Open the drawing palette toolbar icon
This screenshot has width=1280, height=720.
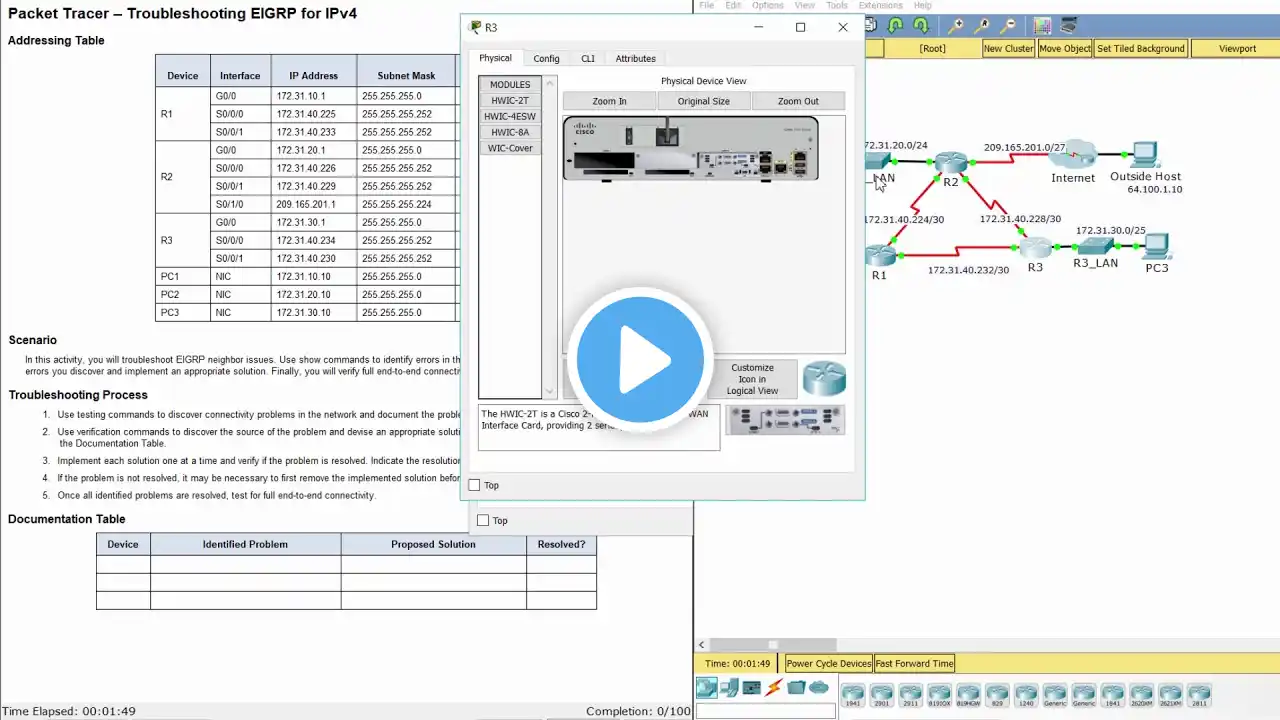[1043, 25]
